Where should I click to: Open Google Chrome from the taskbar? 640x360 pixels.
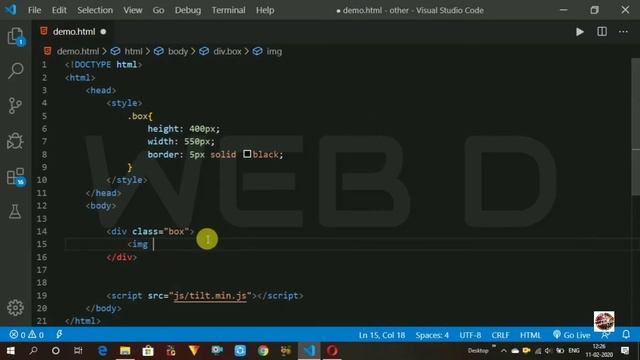coord(263,351)
